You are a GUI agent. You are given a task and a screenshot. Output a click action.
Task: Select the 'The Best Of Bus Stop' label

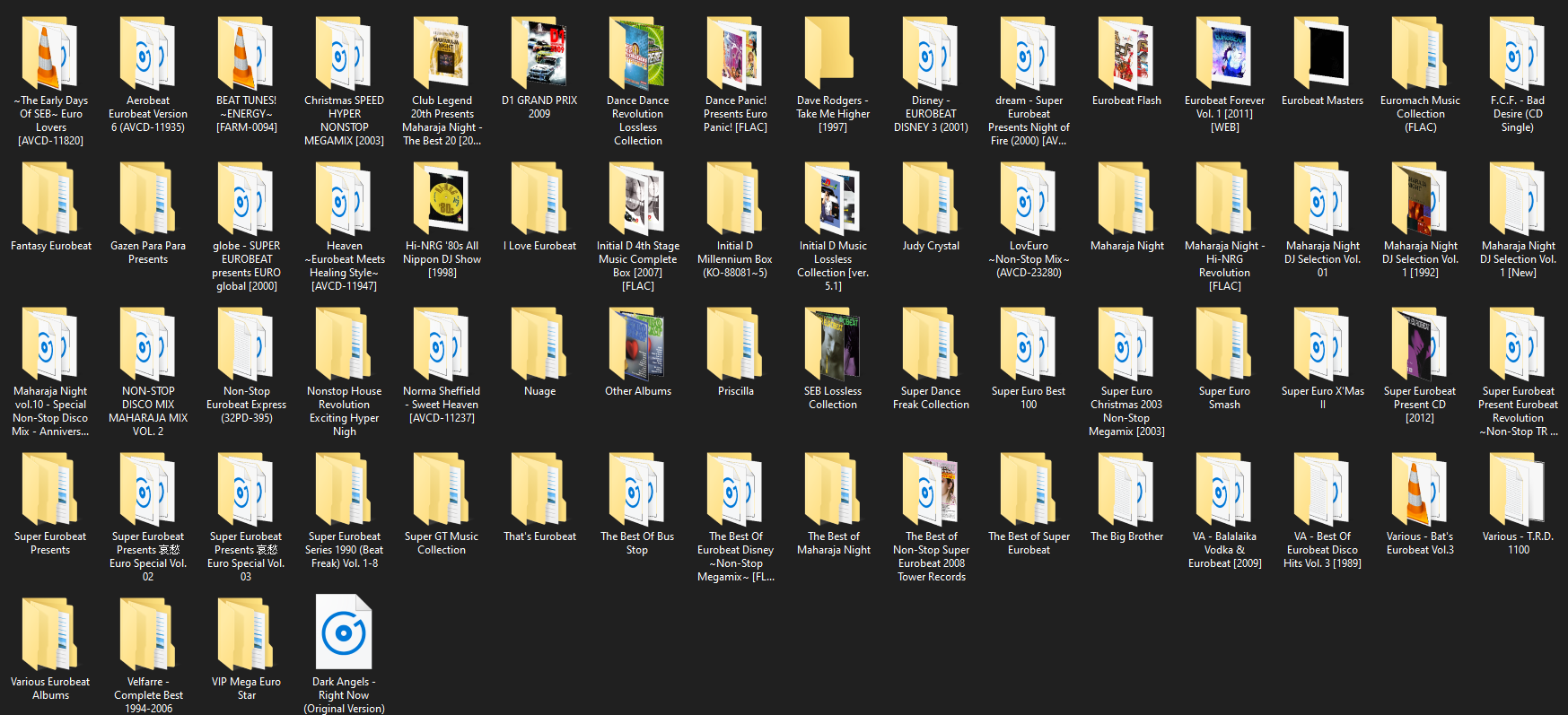coord(637,544)
